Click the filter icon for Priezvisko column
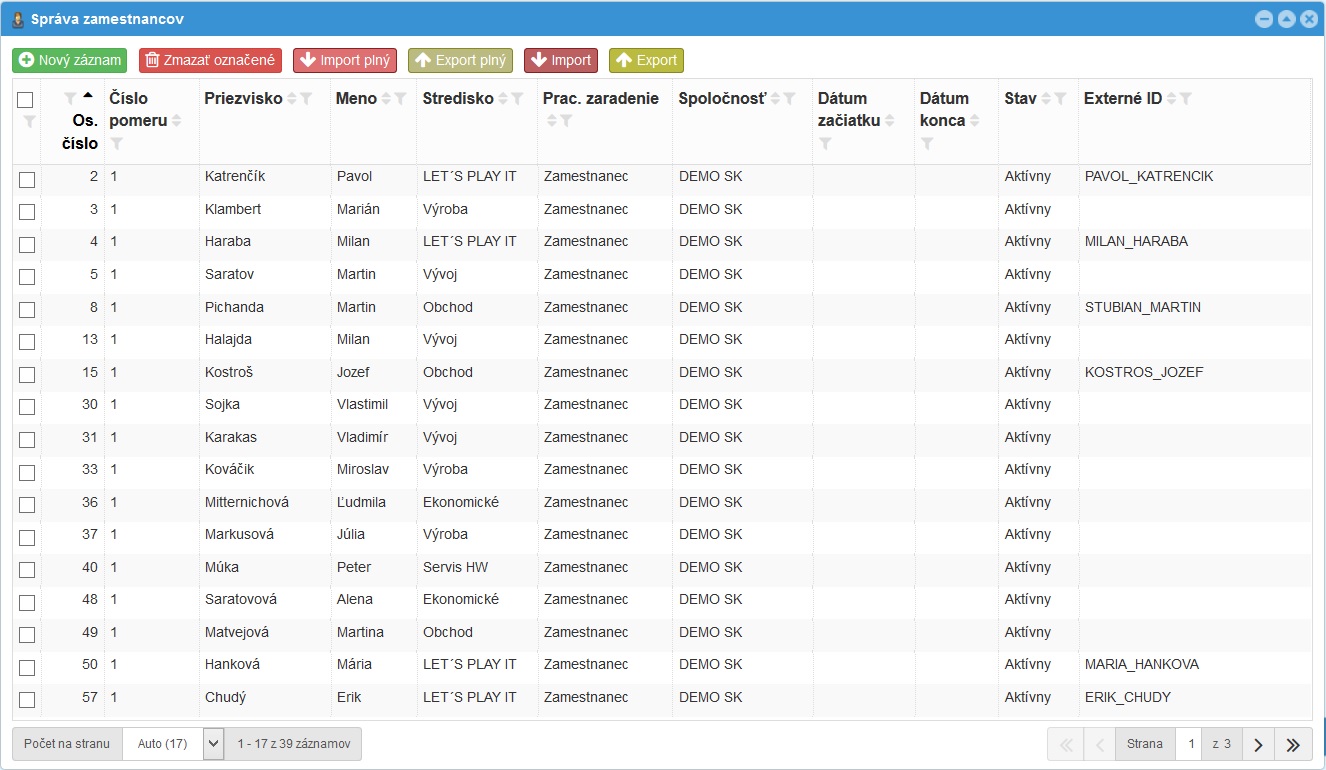Screen dimensions: 1326x770 (x=307, y=99)
